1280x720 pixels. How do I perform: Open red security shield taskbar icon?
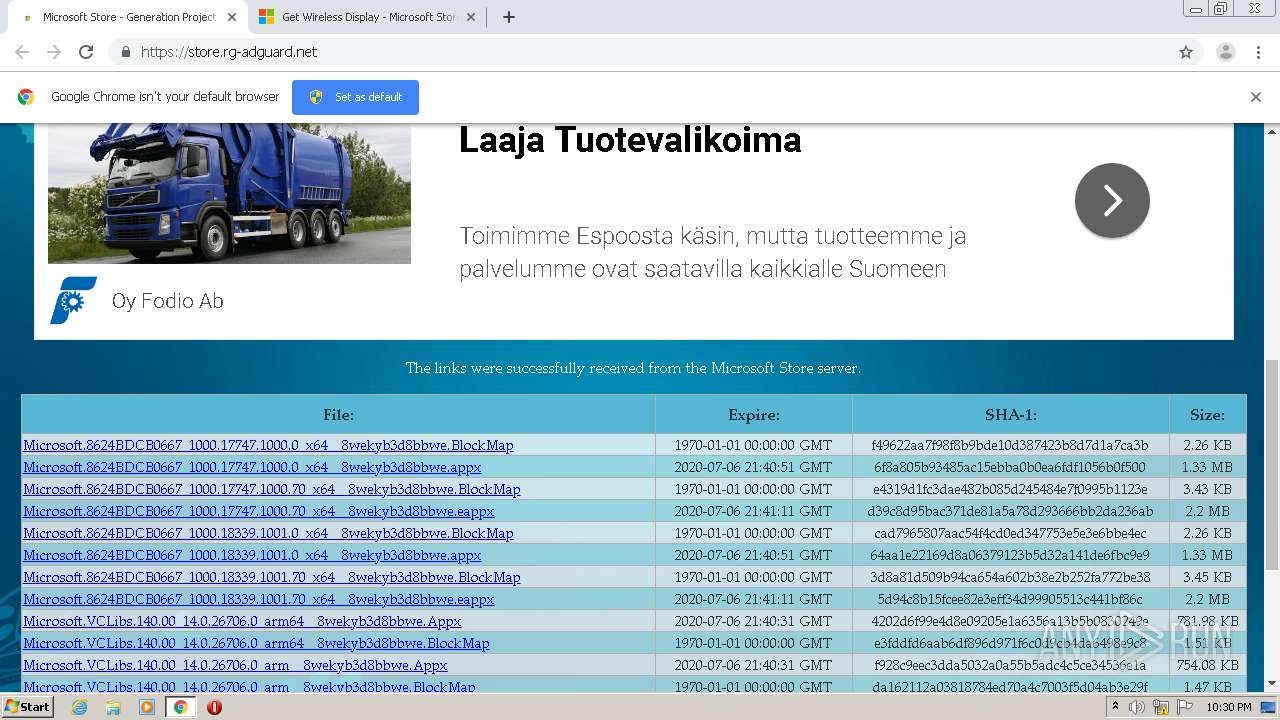pyautogui.click(x=214, y=707)
